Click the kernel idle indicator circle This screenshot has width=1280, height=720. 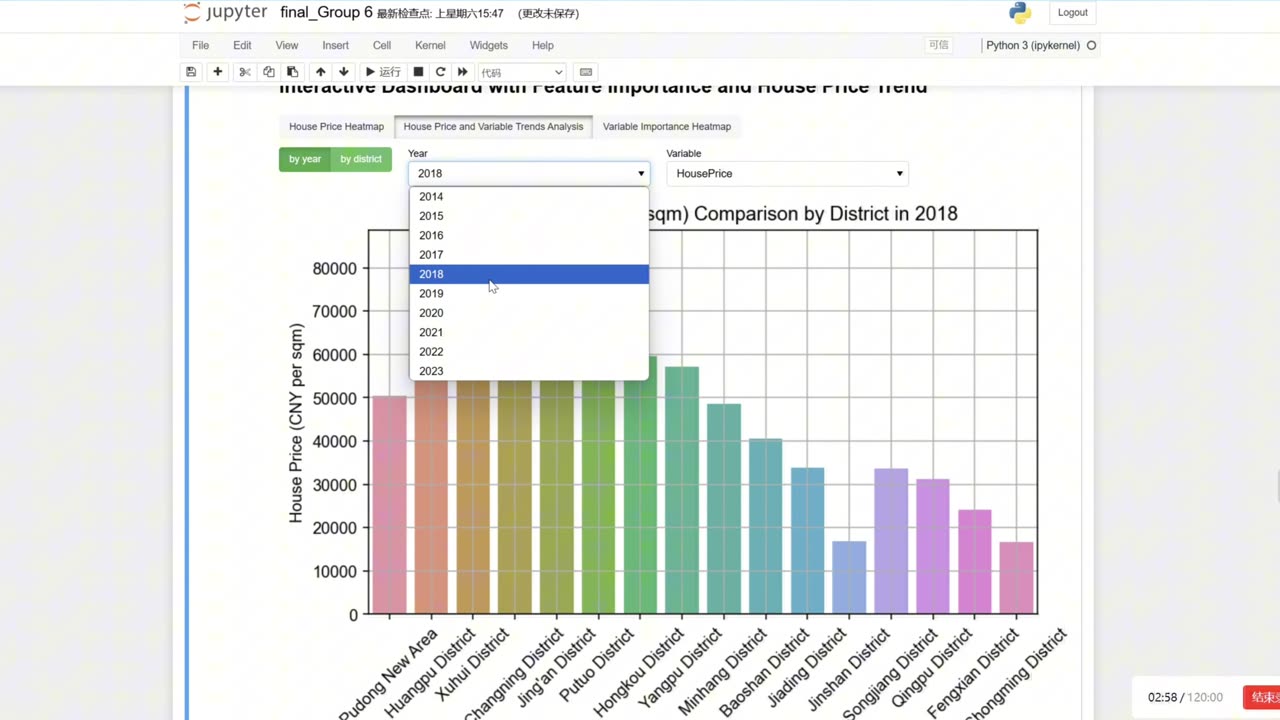[x=1091, y=45]
